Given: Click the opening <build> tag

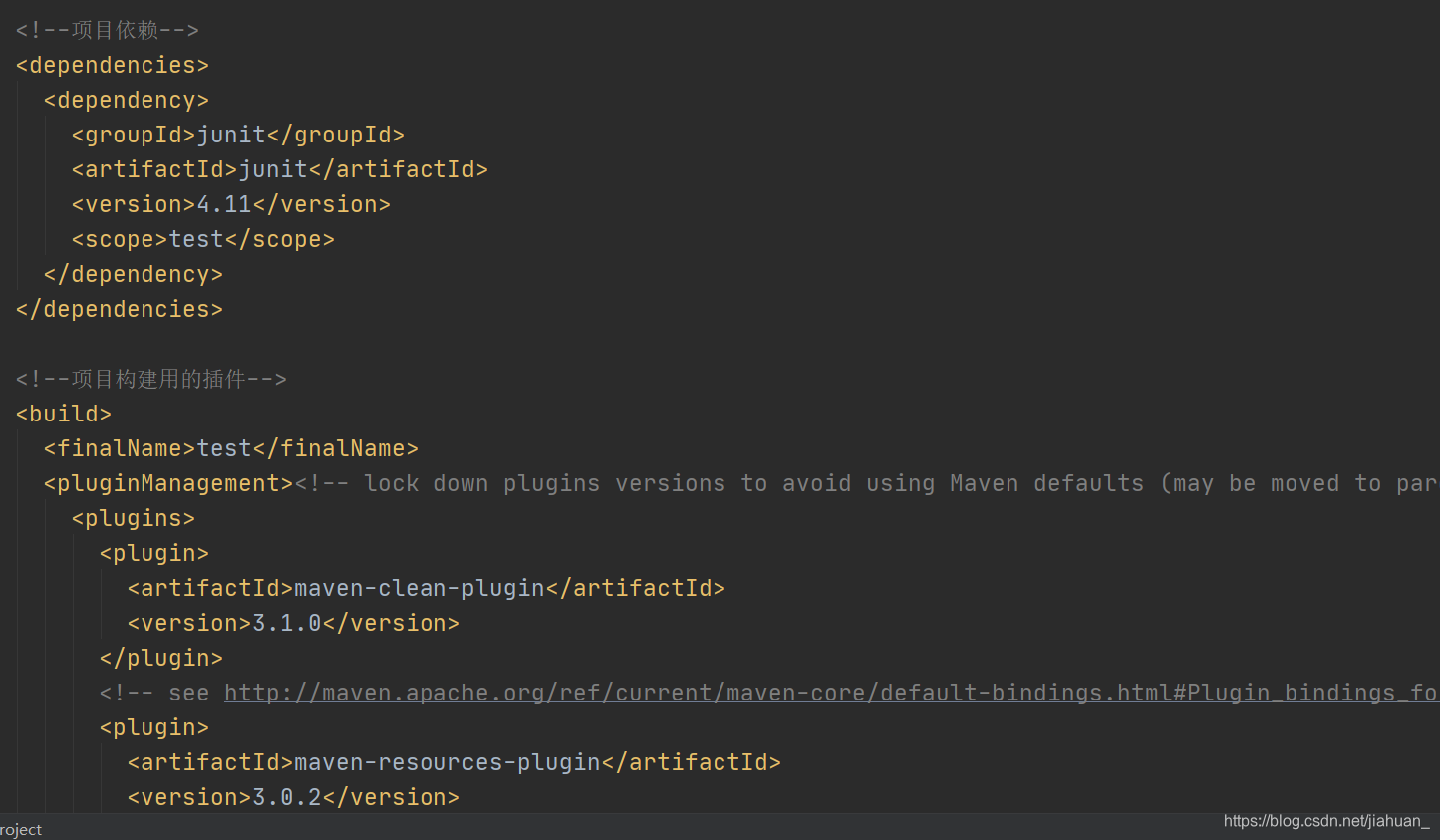Looking at the screenshot, I should [64, 414].
